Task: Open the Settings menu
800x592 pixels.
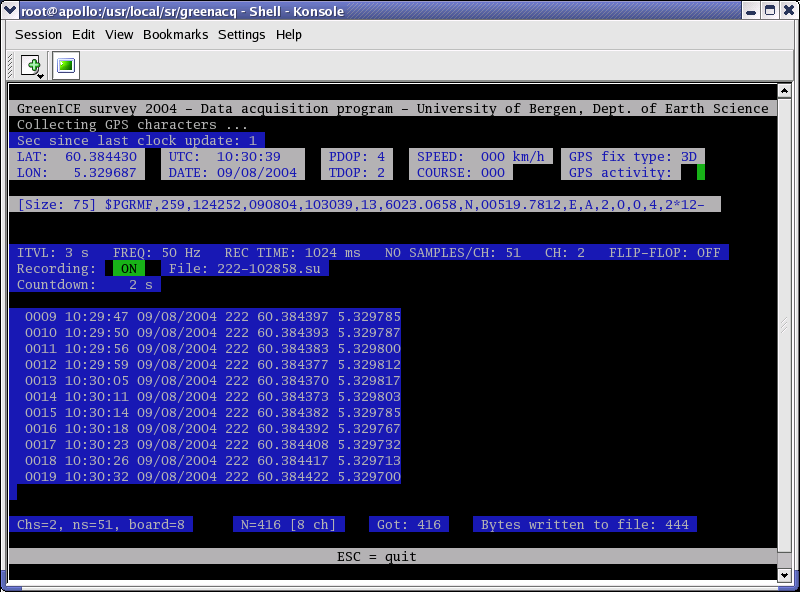Action: 241,34
